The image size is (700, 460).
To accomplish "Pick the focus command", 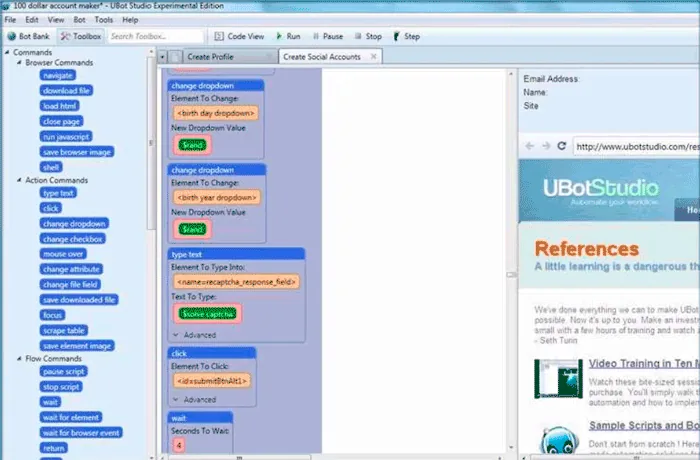I will point(52,315).
